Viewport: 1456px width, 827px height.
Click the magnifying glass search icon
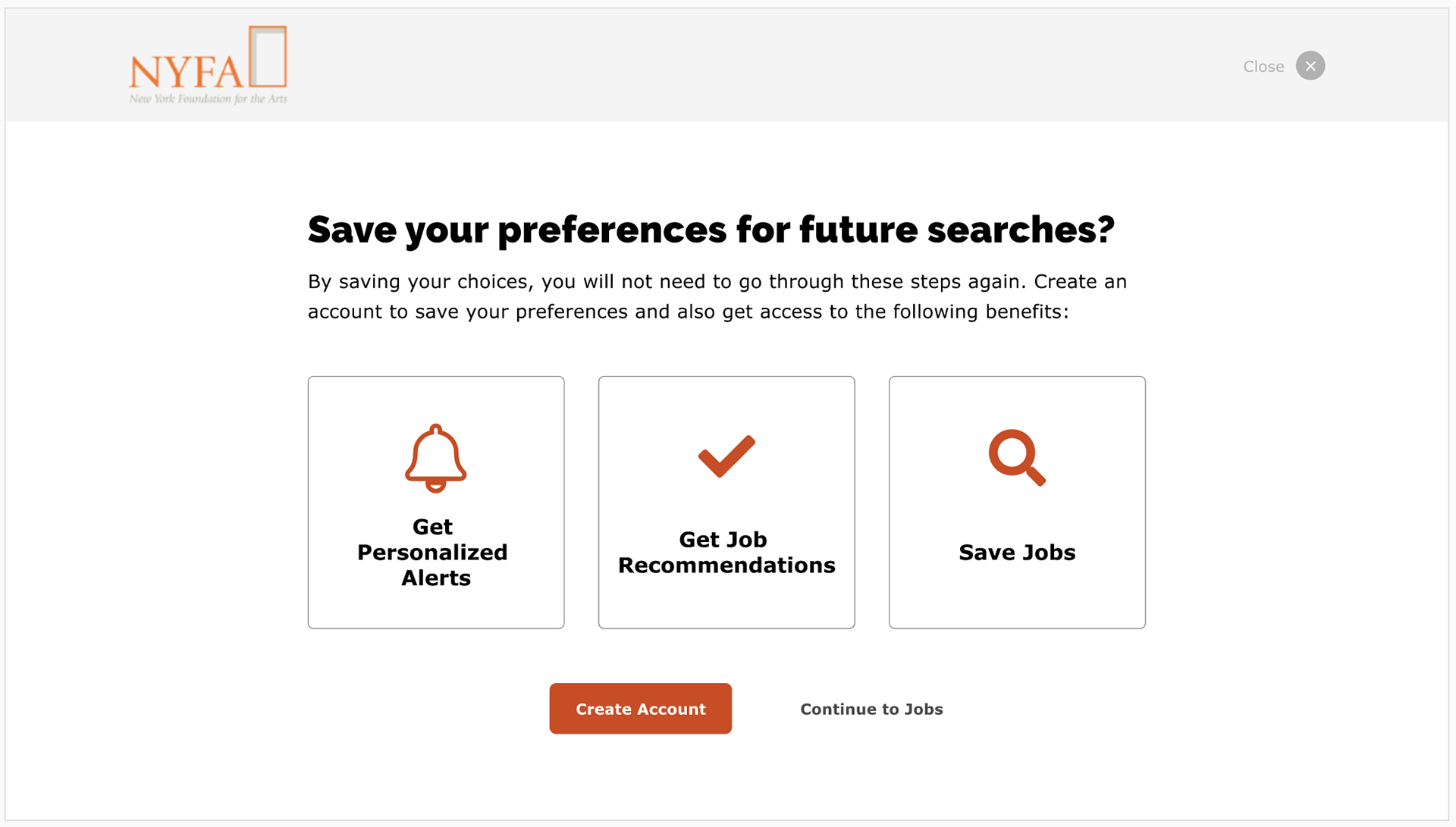tap(1016, 457)
